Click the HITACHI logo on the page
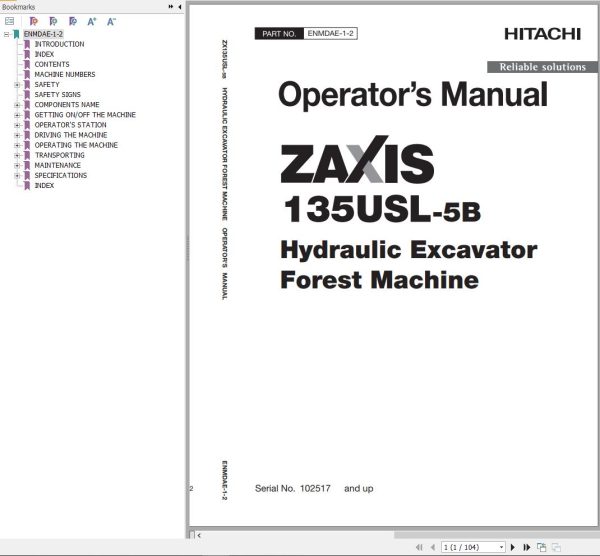 pyautogui.click(x=543, y=34)
